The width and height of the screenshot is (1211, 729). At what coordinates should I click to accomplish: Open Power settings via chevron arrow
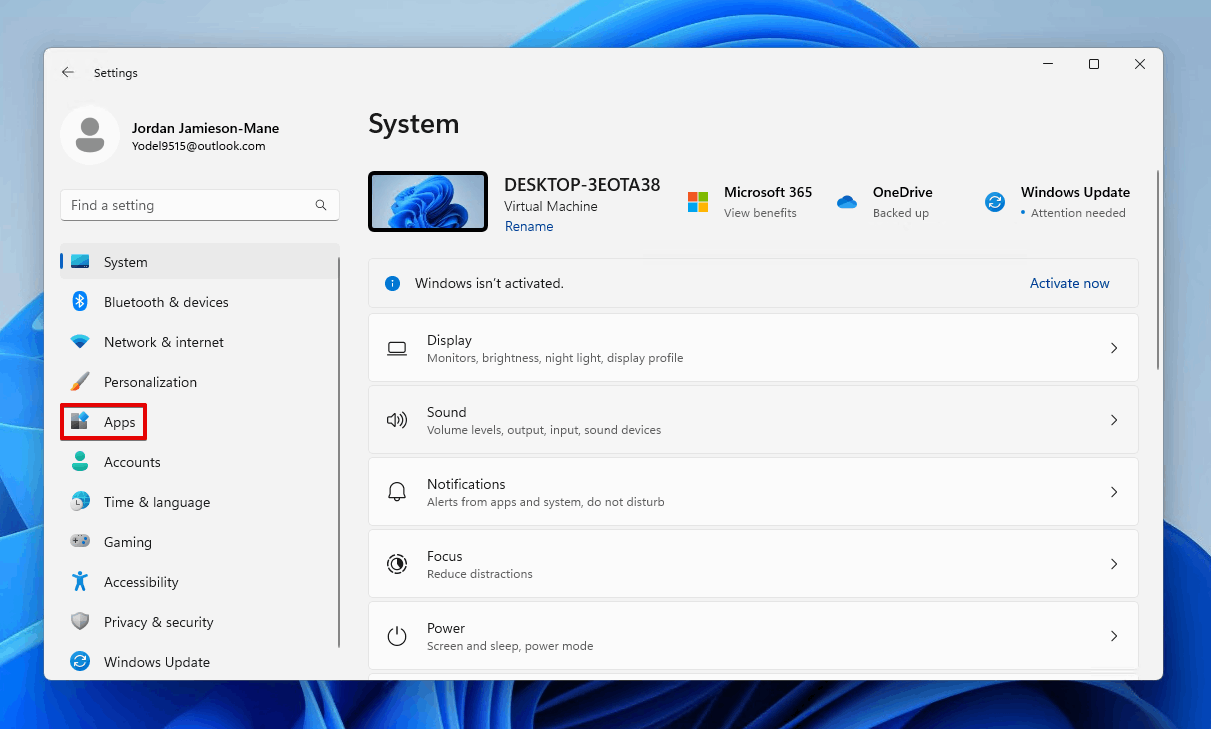pyautogui.click(x=1114, y=636)
